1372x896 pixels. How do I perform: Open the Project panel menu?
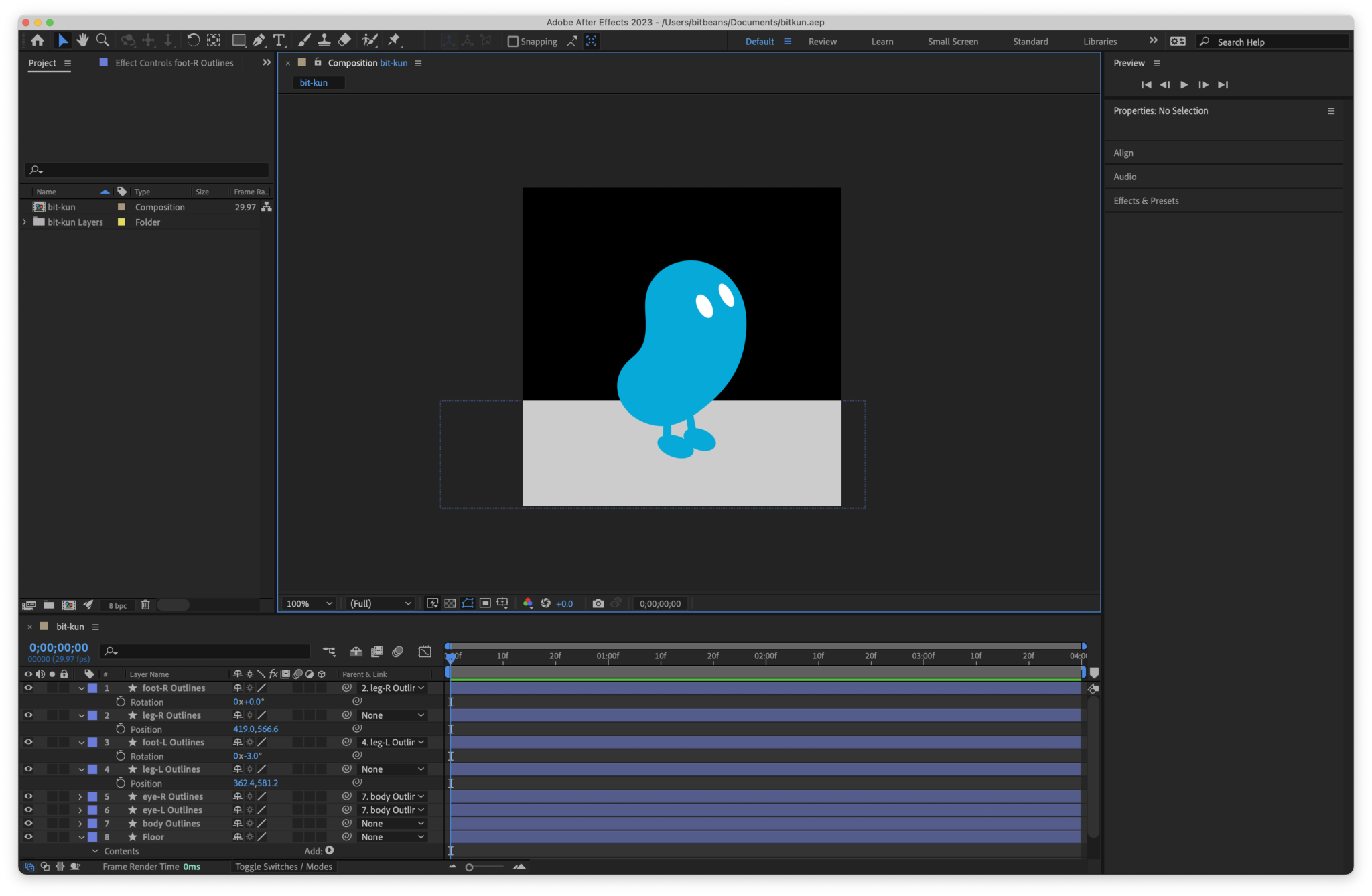click(68, 63)
